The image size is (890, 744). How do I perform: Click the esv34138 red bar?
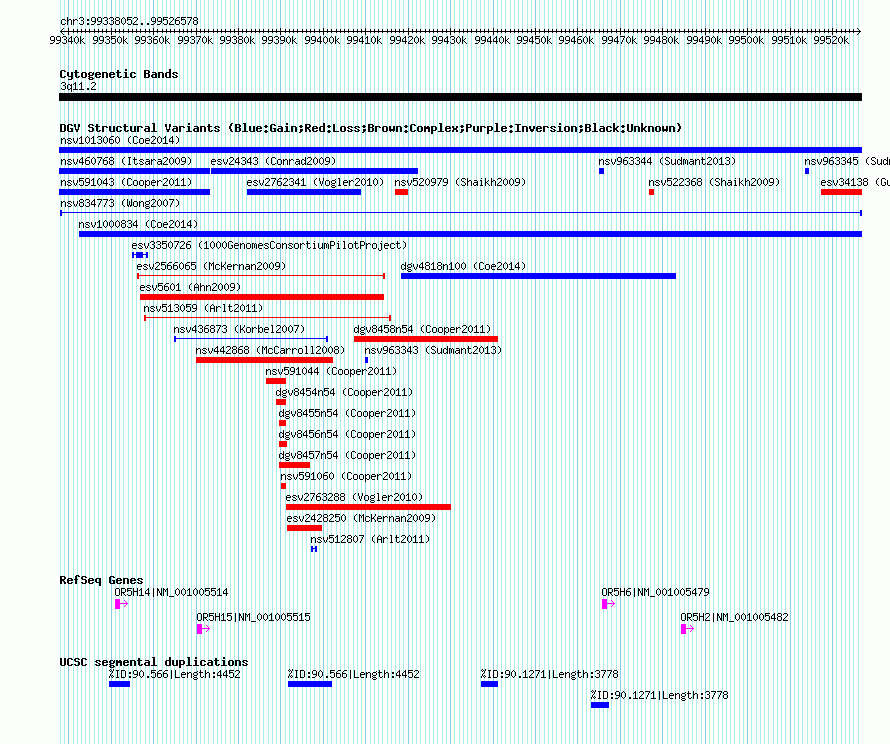click(x=841, y=192)
